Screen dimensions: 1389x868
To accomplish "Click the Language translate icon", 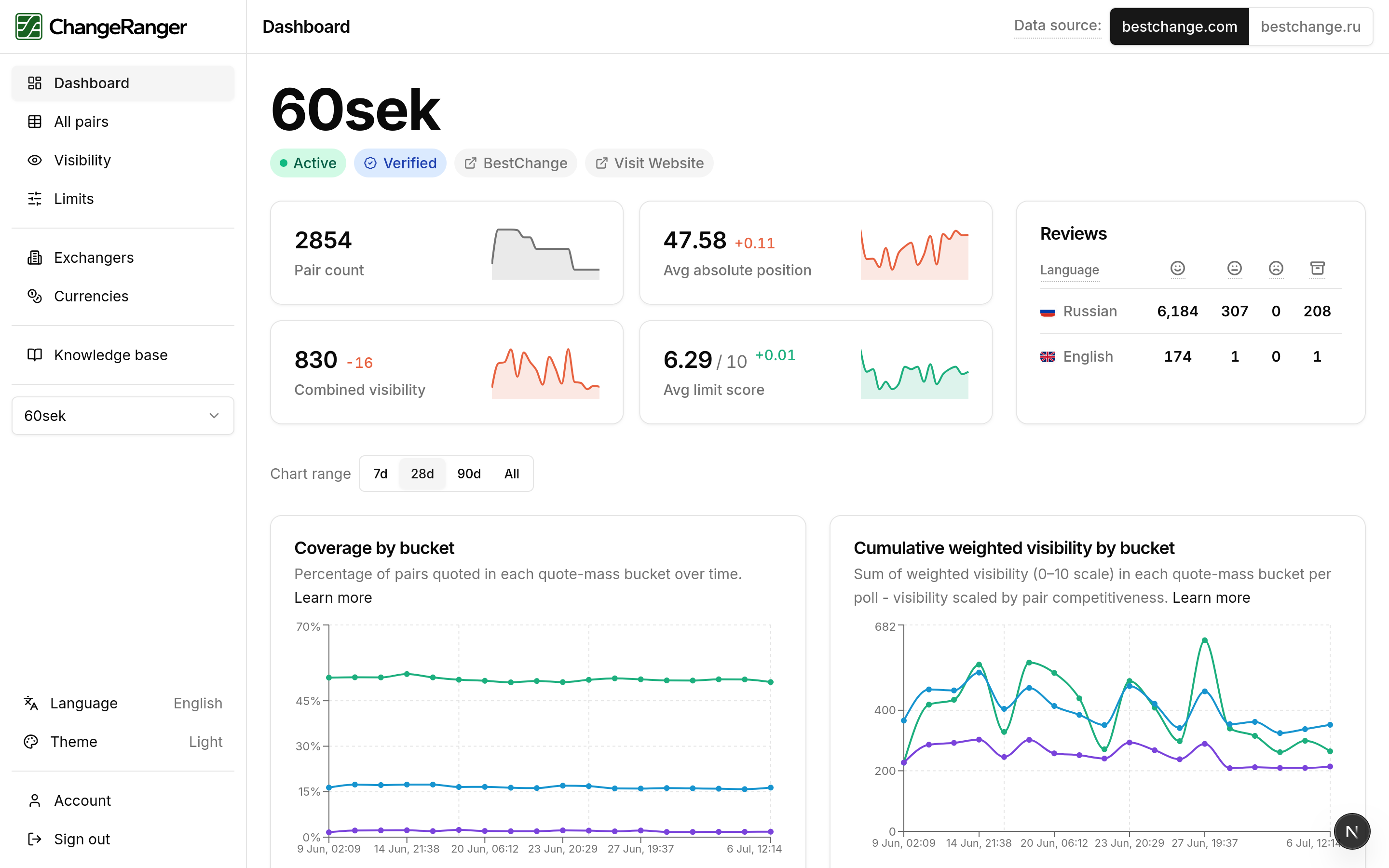I will click(31, 703).
